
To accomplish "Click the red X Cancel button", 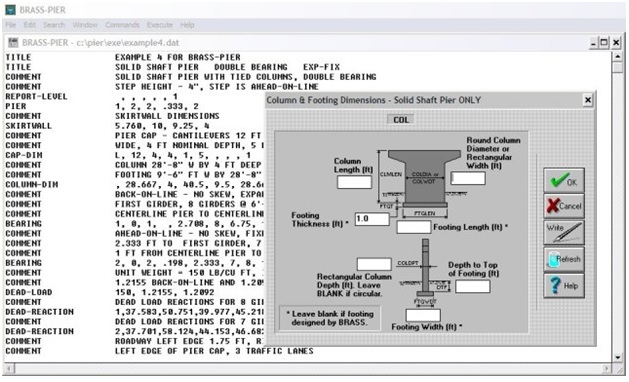I will (x=564, y=206).
